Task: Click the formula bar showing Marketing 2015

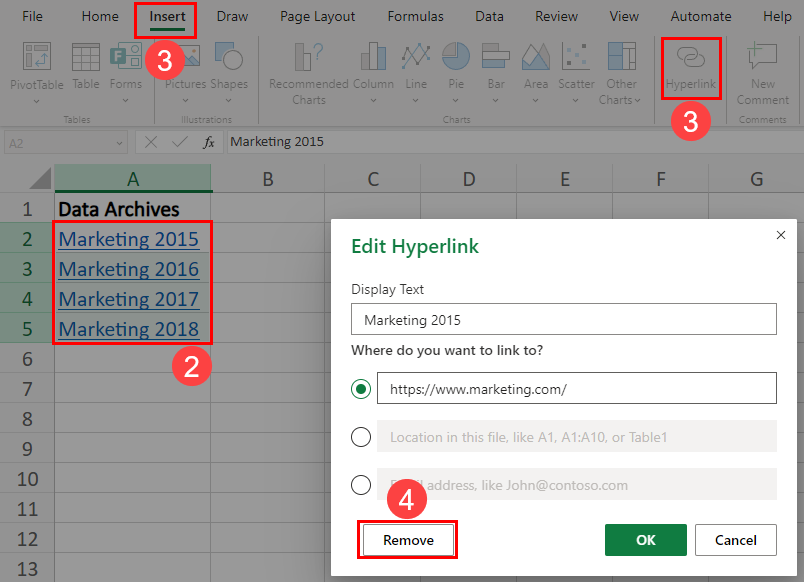Action: point(515,142)
